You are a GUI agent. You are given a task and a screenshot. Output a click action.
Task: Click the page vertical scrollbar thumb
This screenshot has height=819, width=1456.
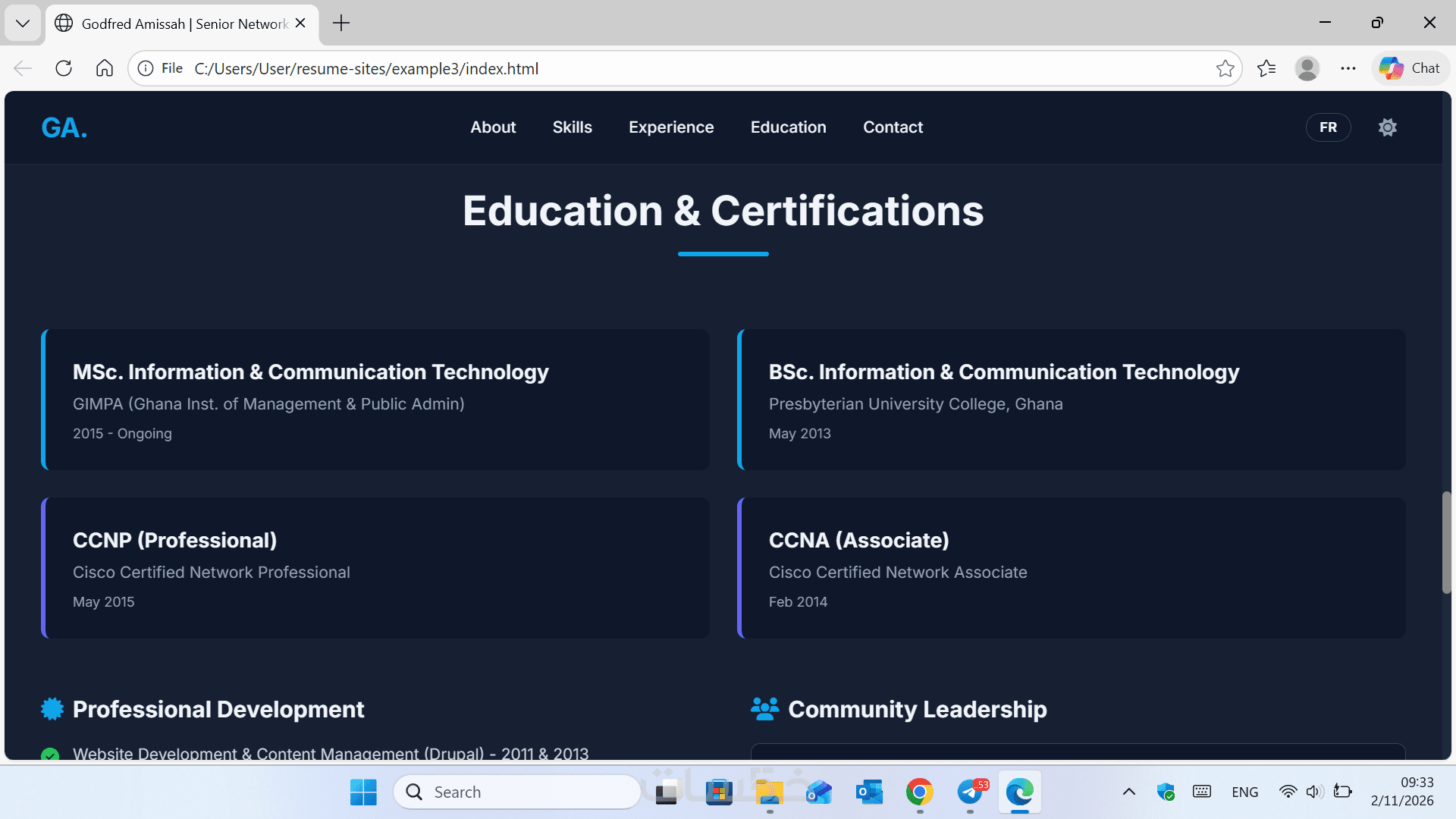coord(1446,542)
